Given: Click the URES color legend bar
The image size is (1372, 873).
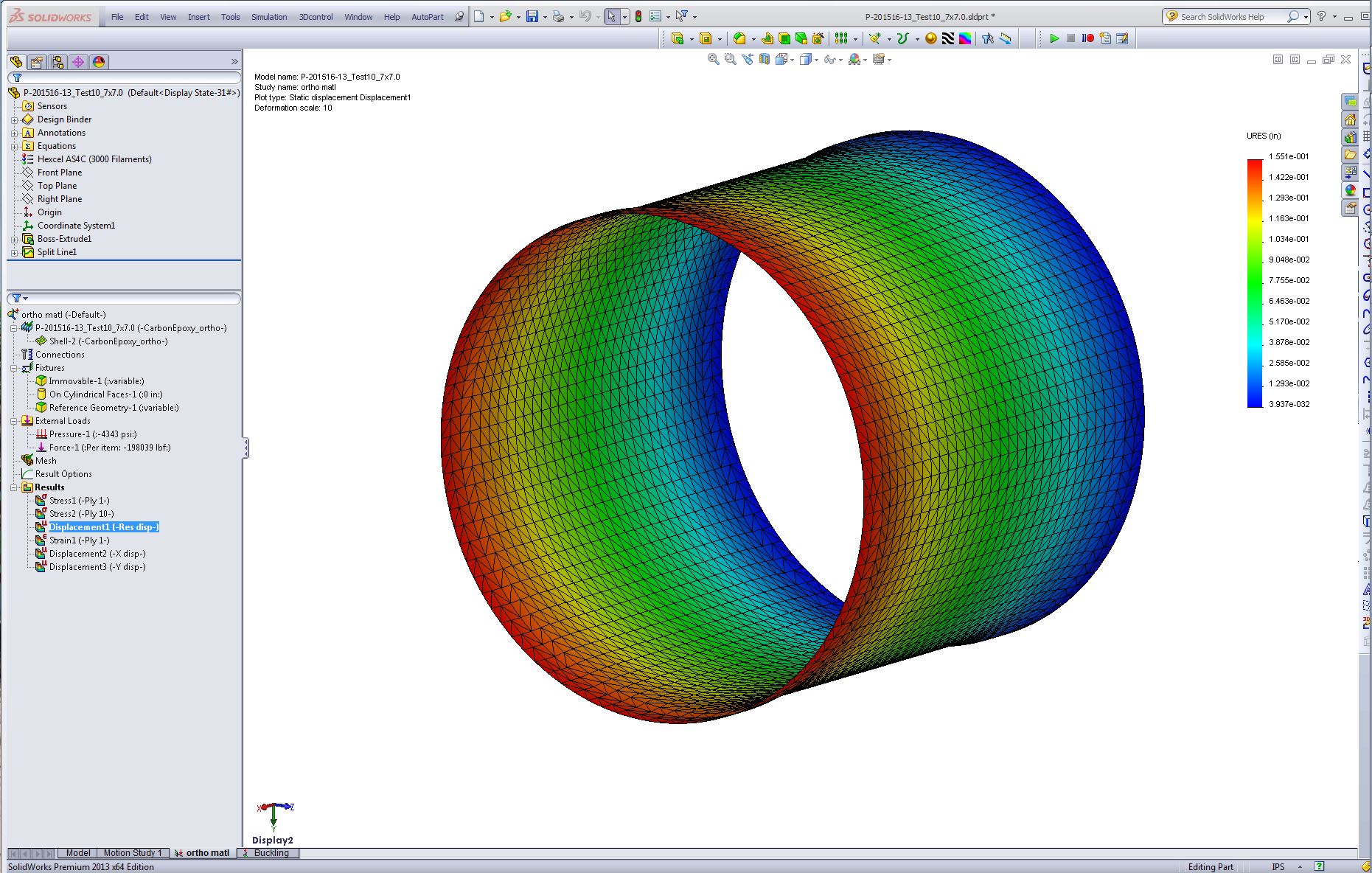Looking at the screenshot, I should pyautogui.click(x=1255, y=283).
